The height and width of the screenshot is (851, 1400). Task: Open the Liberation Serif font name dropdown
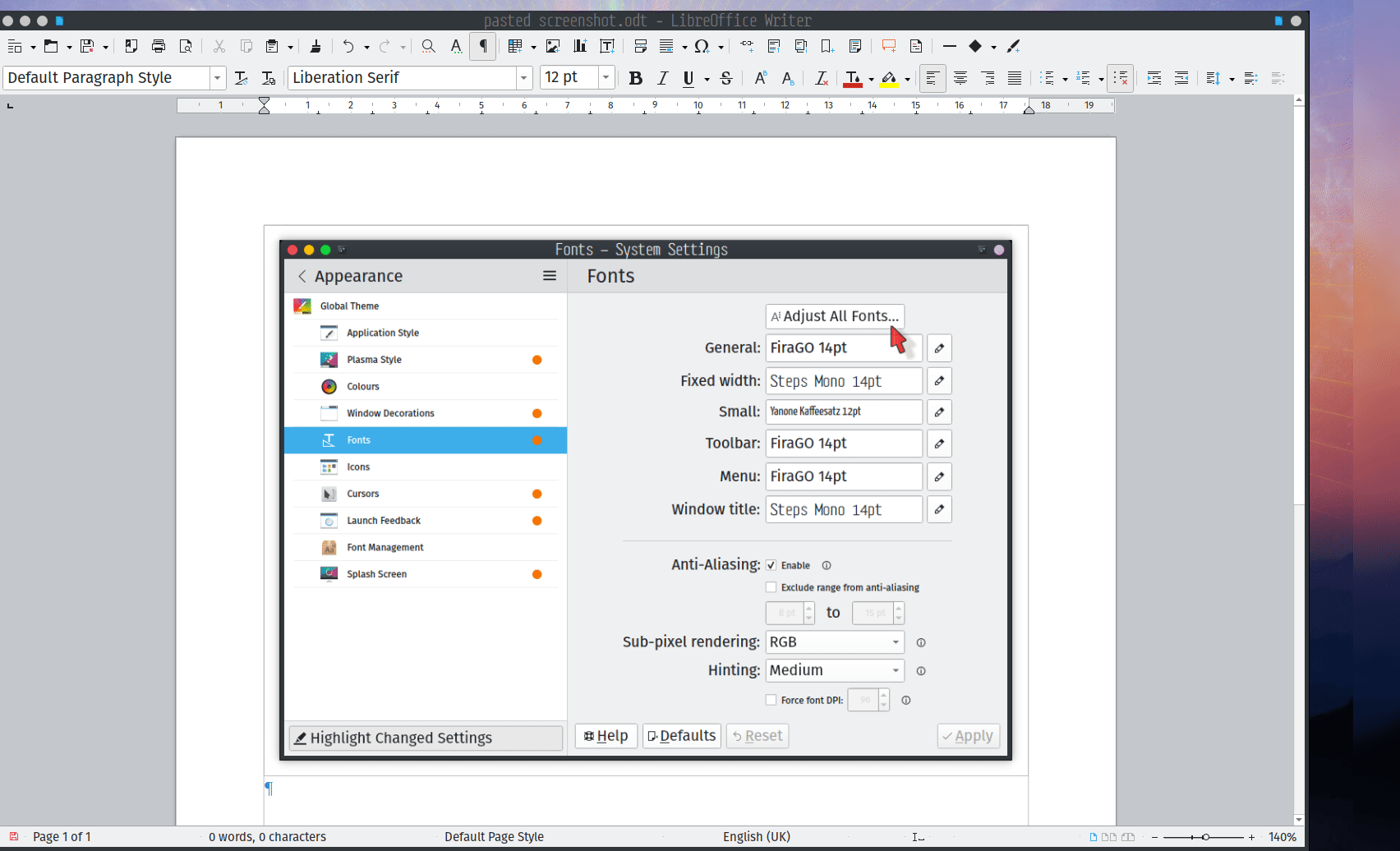pos(523,78)
